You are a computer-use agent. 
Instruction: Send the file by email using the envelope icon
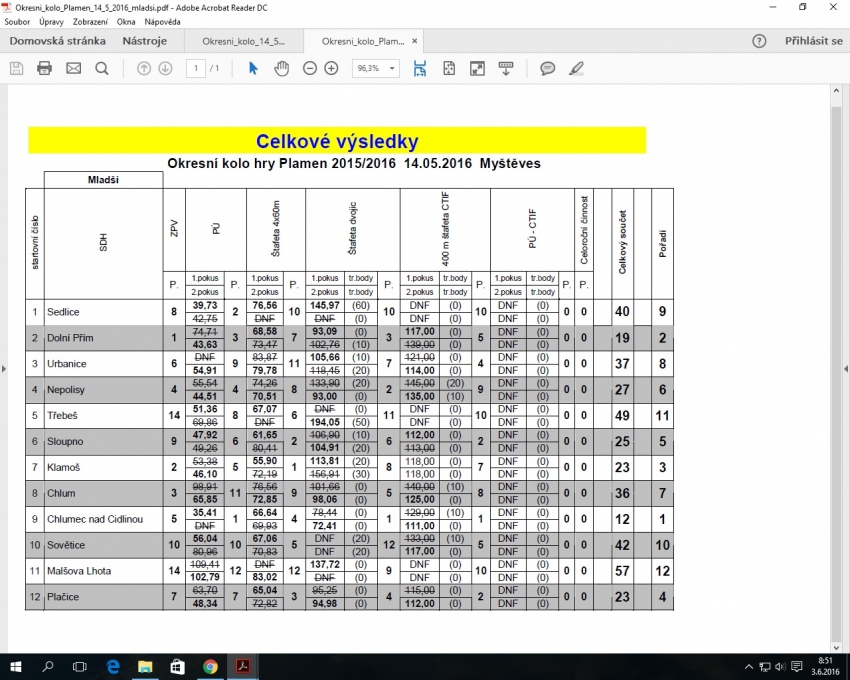pyautogui.click(x=73, y=68)
